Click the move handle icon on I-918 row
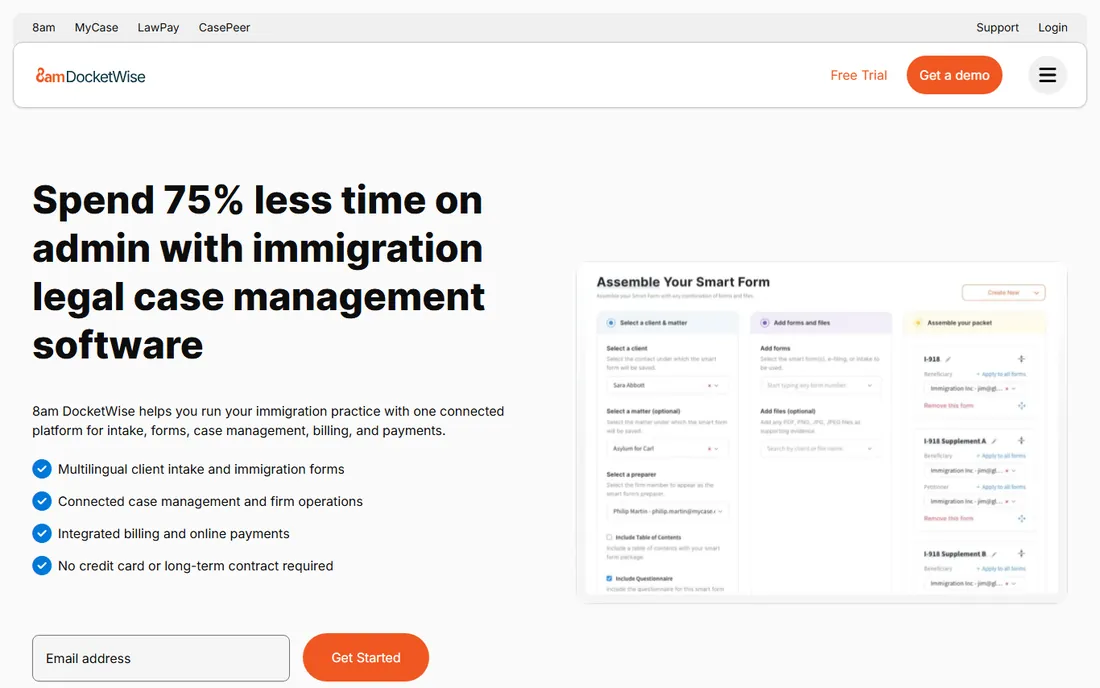 pos(1021,358)
